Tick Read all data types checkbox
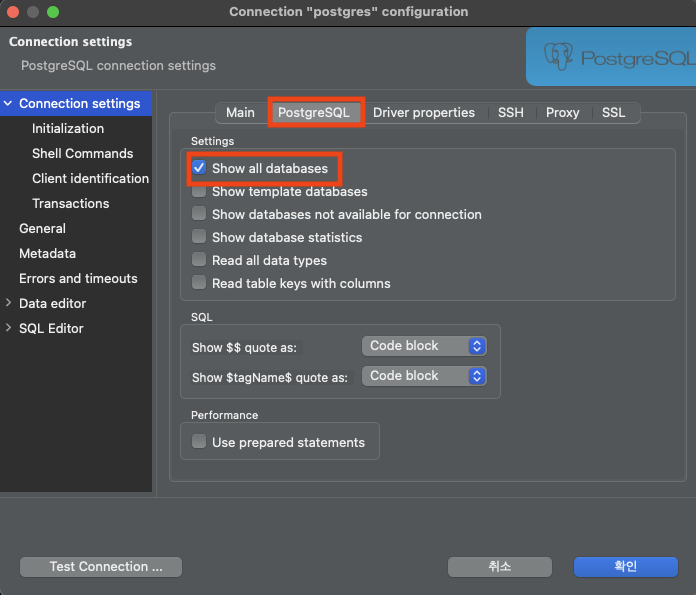 [199, 260]
